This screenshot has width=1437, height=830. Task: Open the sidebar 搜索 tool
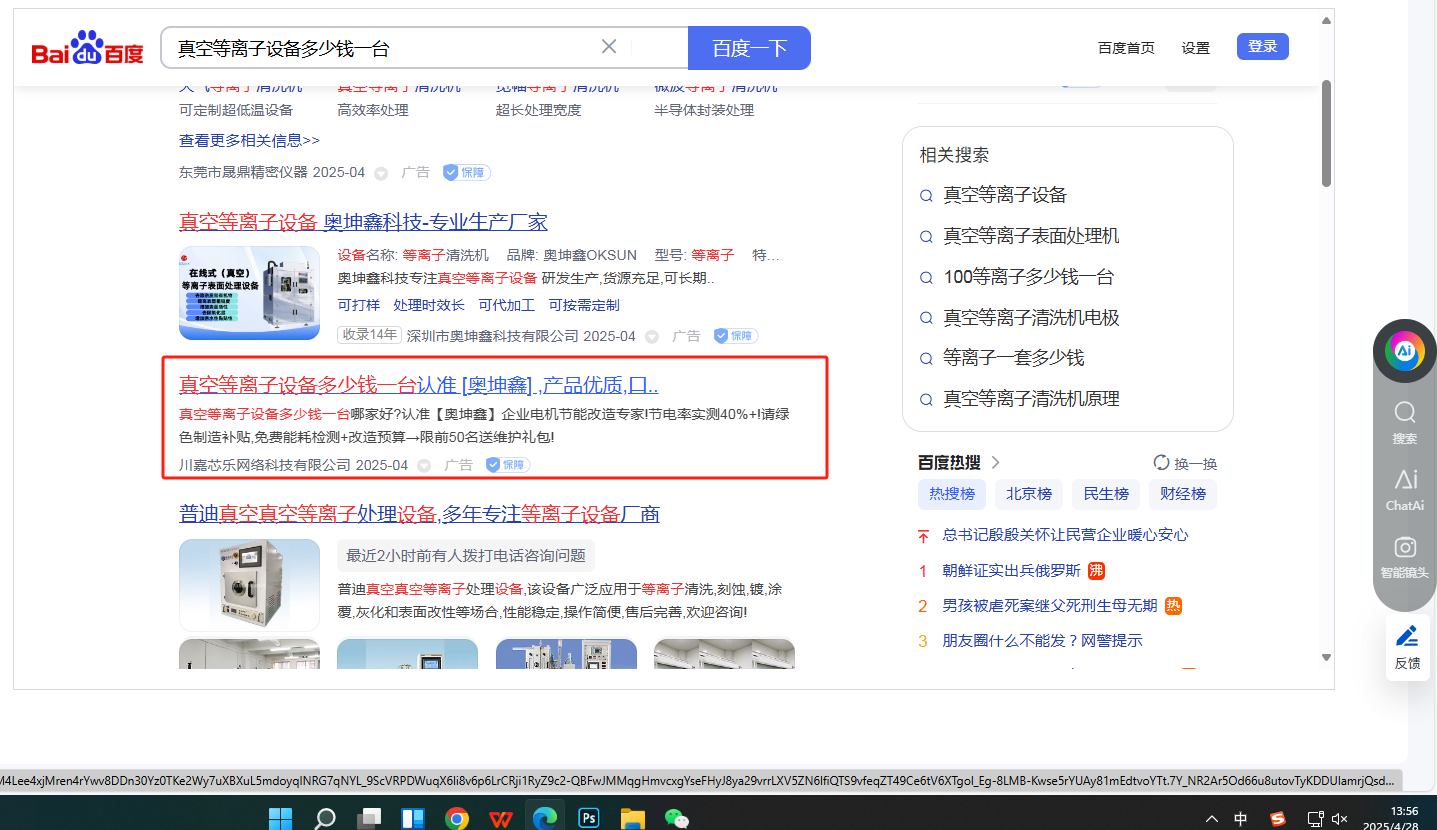pyautogui.click(x=1404, y=423)
